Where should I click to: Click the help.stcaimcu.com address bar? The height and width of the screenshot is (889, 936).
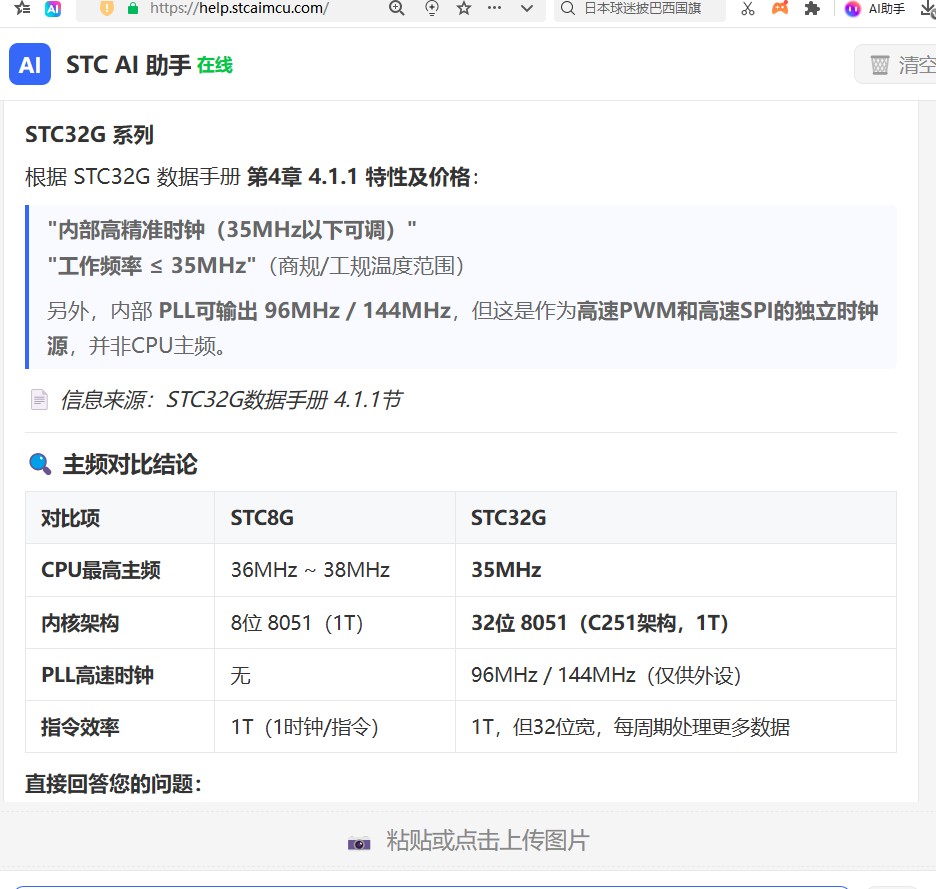(239, 8)
